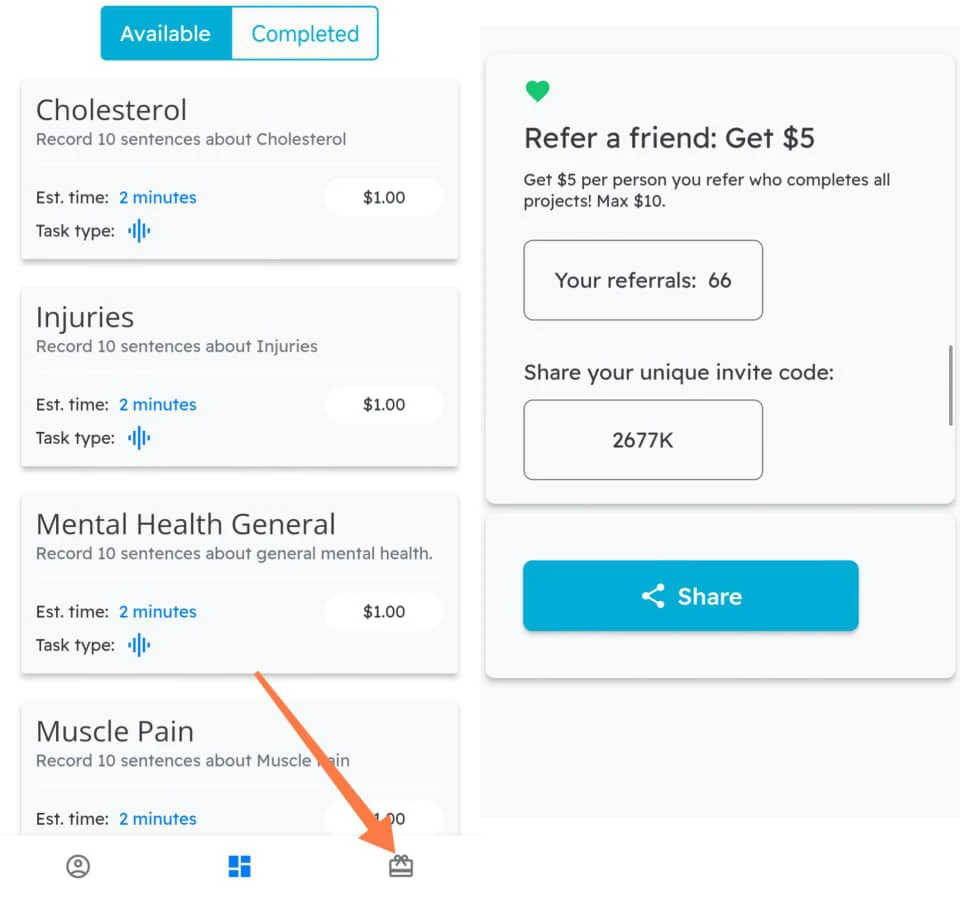Screen dimensions: 960x902
Task: Switch to the Completed tab
Action: (x=305, y=33)
